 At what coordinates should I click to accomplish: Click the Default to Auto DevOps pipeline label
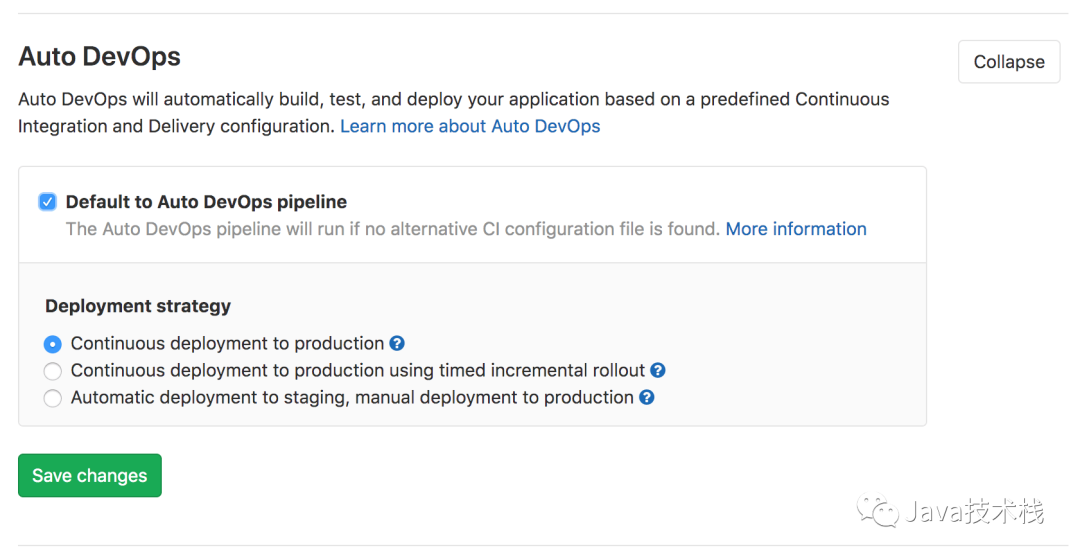206,202
